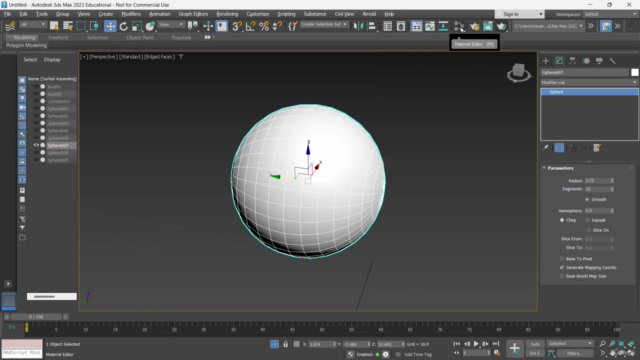Open selection filter All dropdown
The image size is (640, 360).
click(x=32, y=25)
